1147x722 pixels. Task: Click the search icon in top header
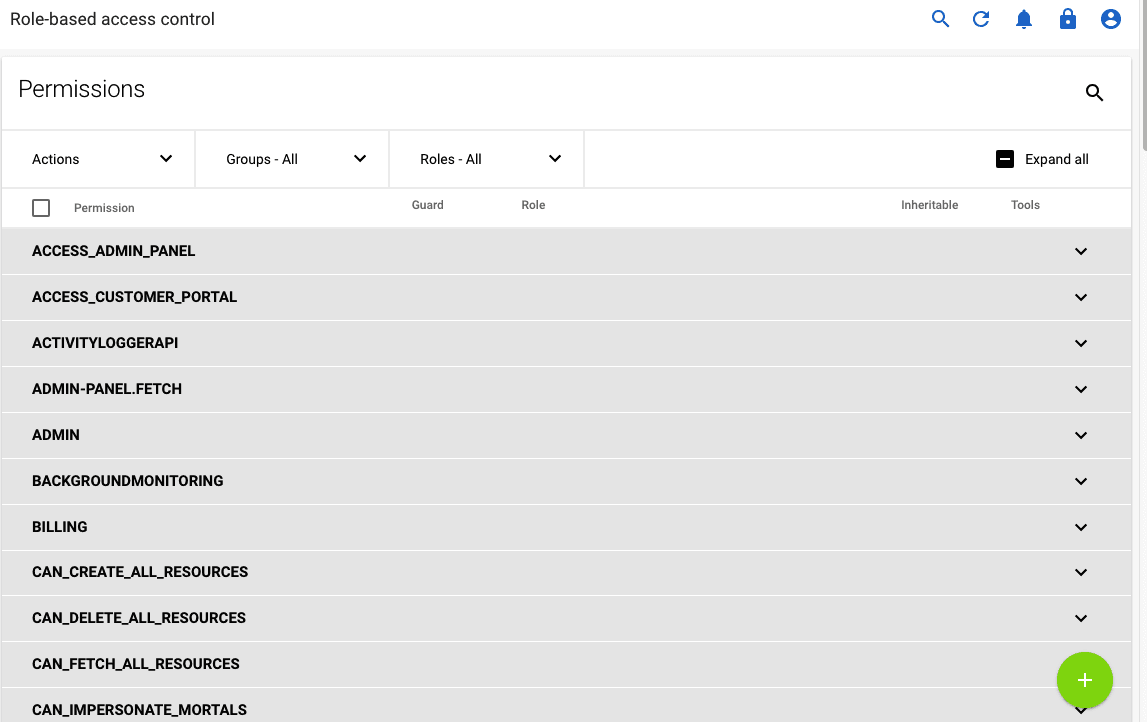940,19
